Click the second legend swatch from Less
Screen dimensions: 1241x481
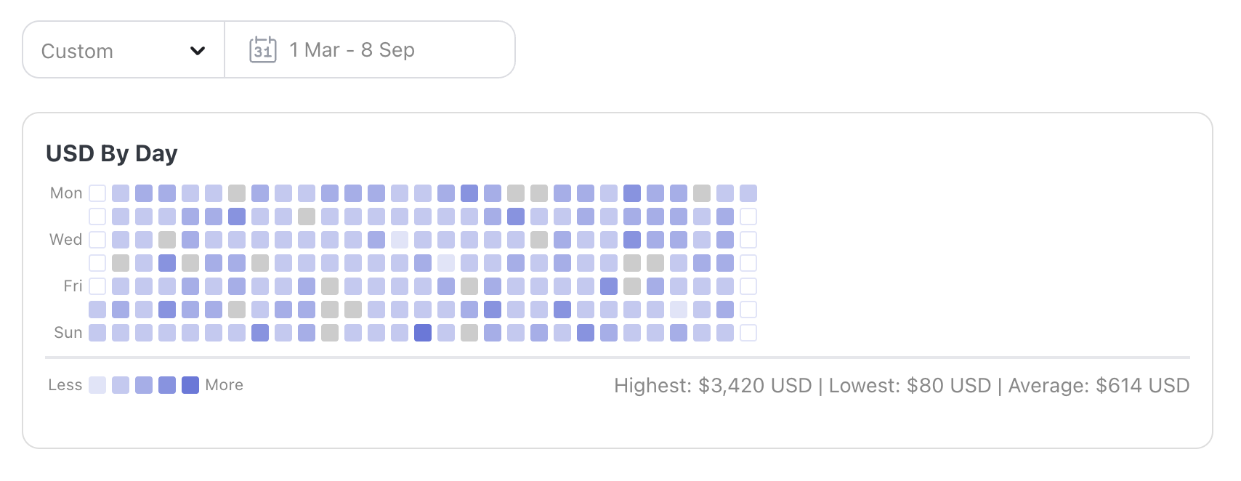pos(120,385)
